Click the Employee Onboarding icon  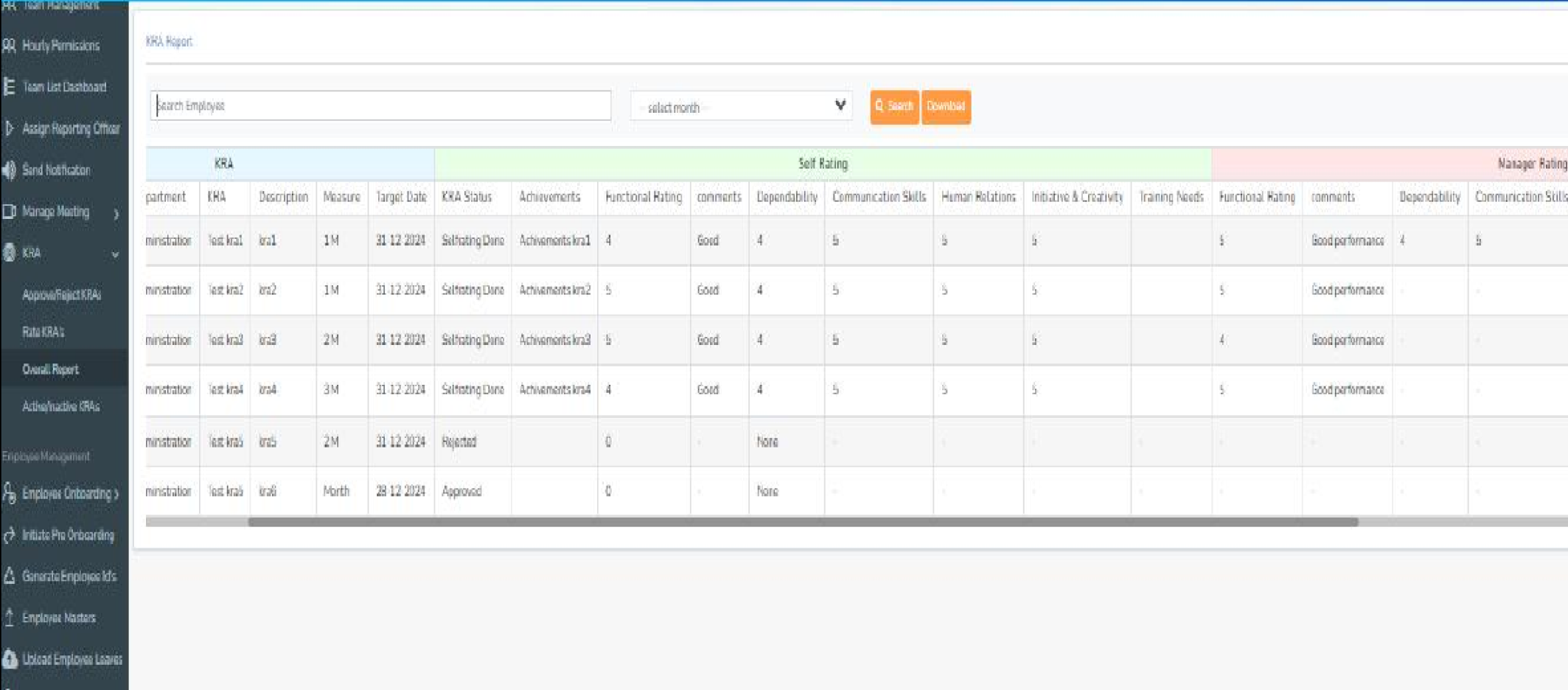[9, 493]
